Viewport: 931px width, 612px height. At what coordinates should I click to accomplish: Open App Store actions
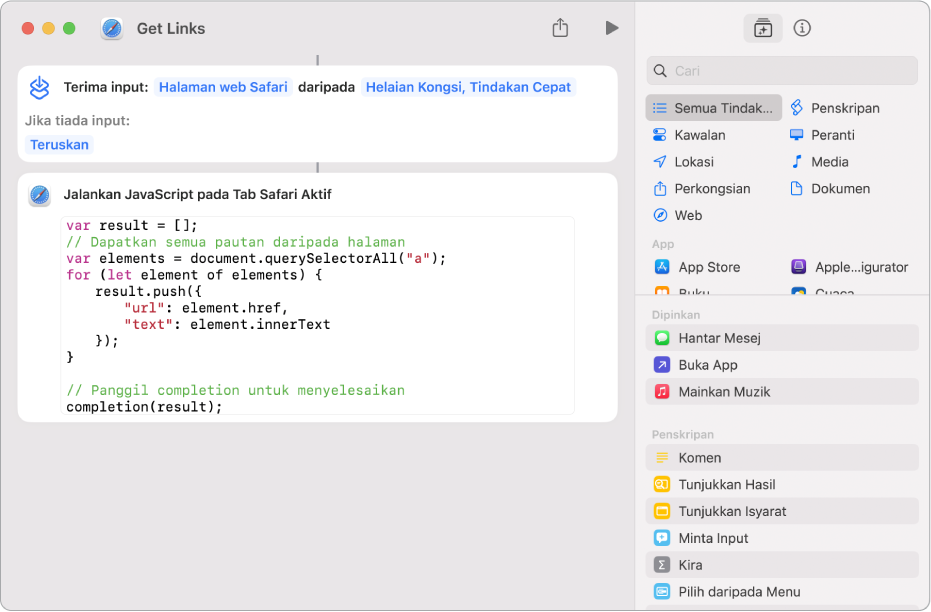(x=708, y=267)
